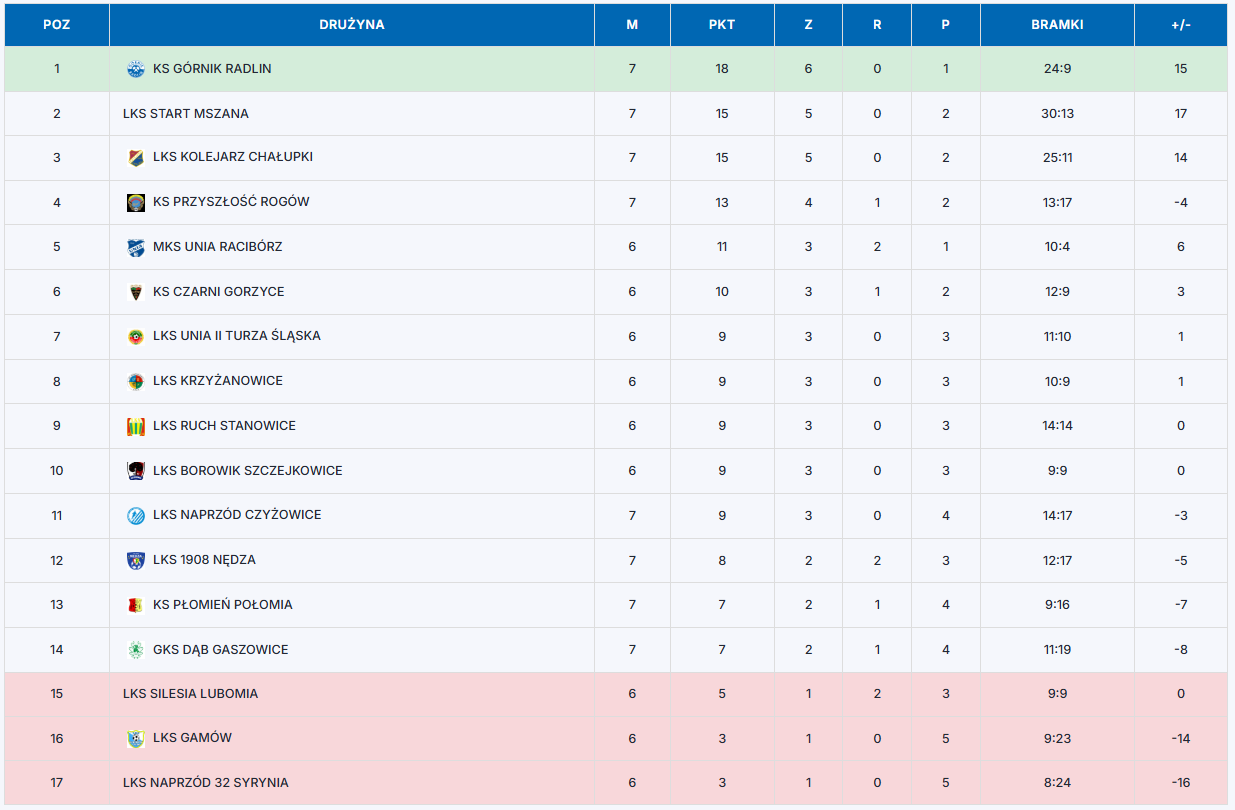Image resolution: width=1235 pixels, height=810 pixels.
Task: Select the KS Płomień Połomia crest
Action: click(x=136, y=605)
